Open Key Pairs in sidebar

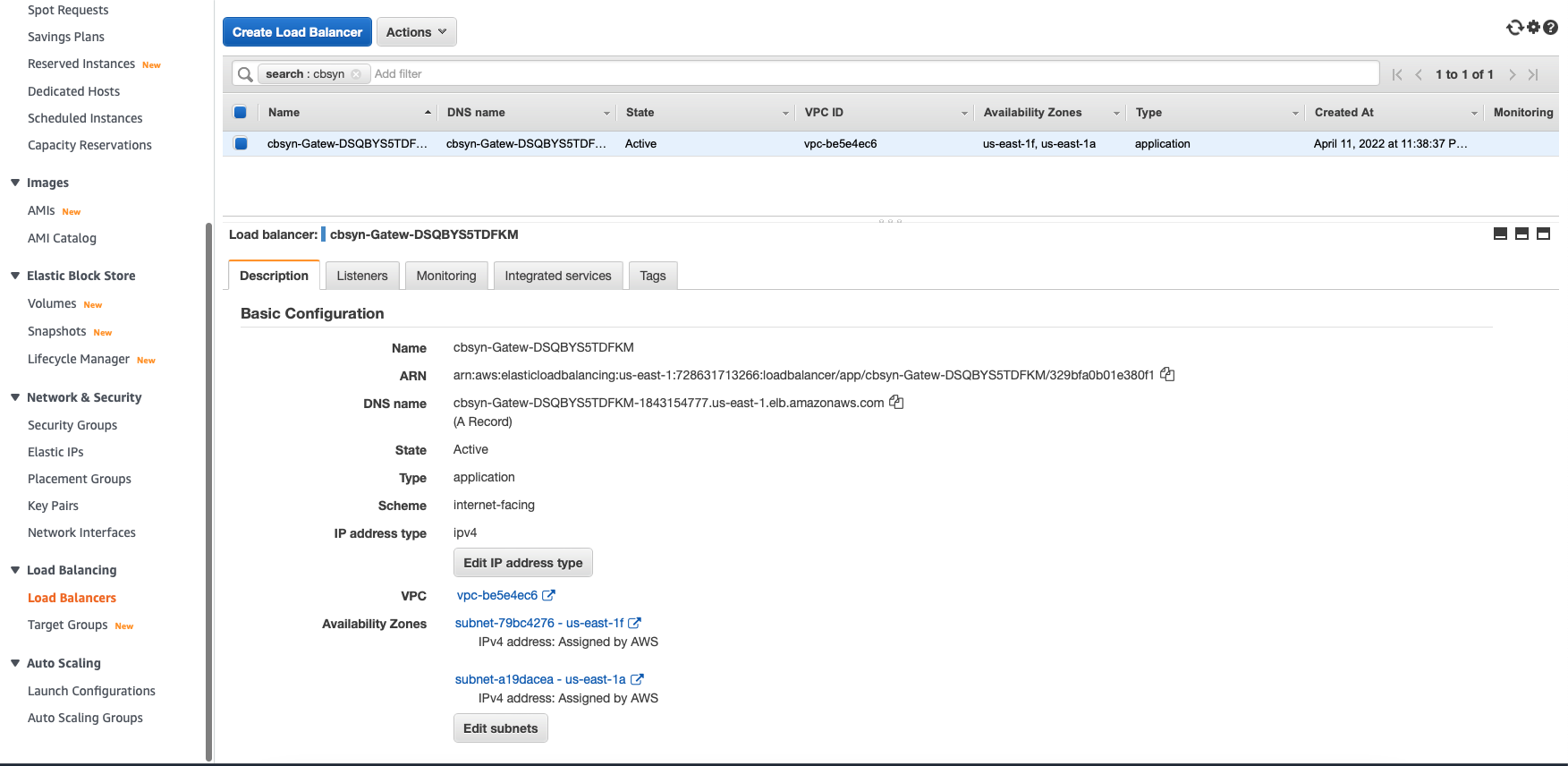53,506
